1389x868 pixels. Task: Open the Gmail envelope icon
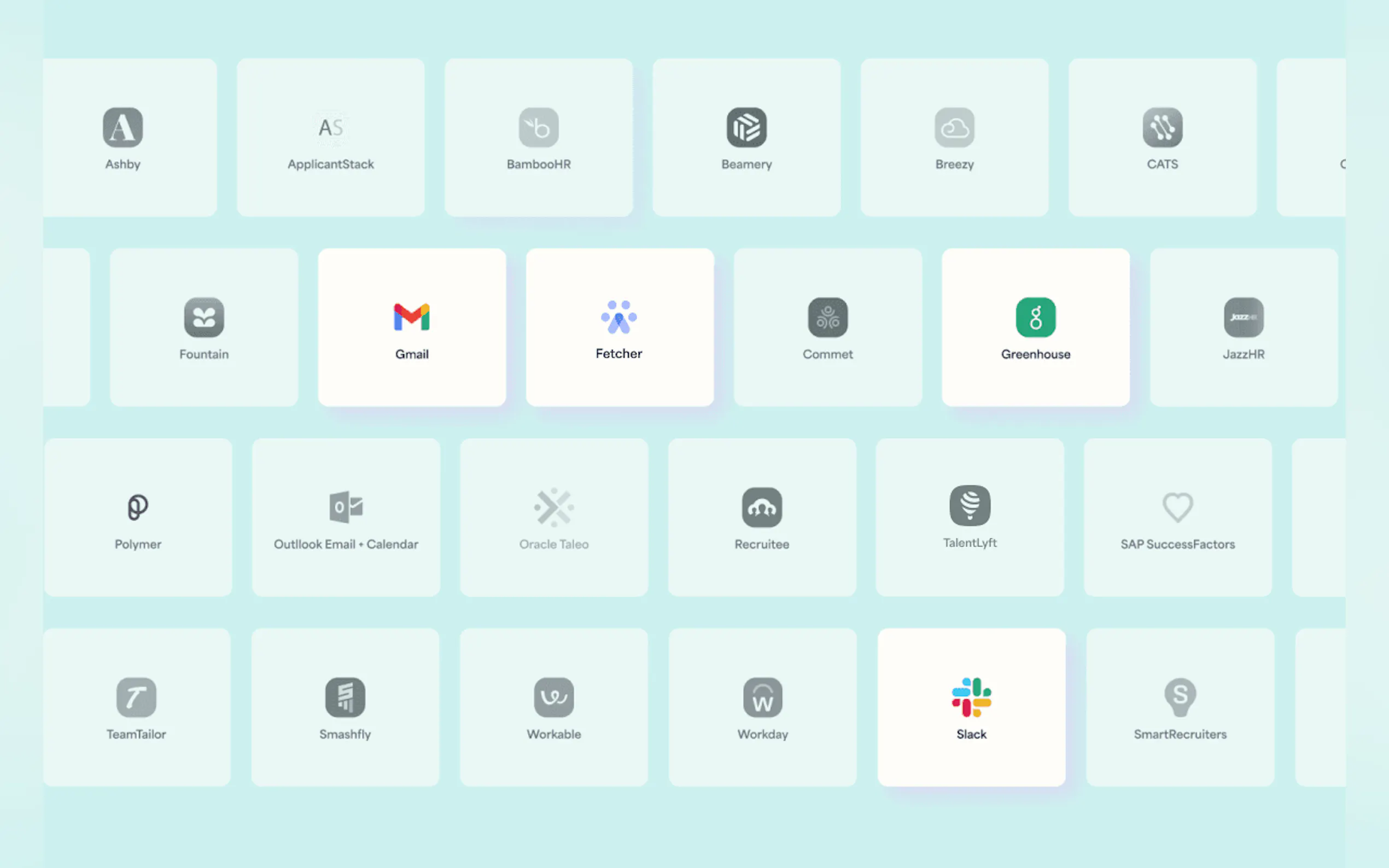click(x=412, y=317)
